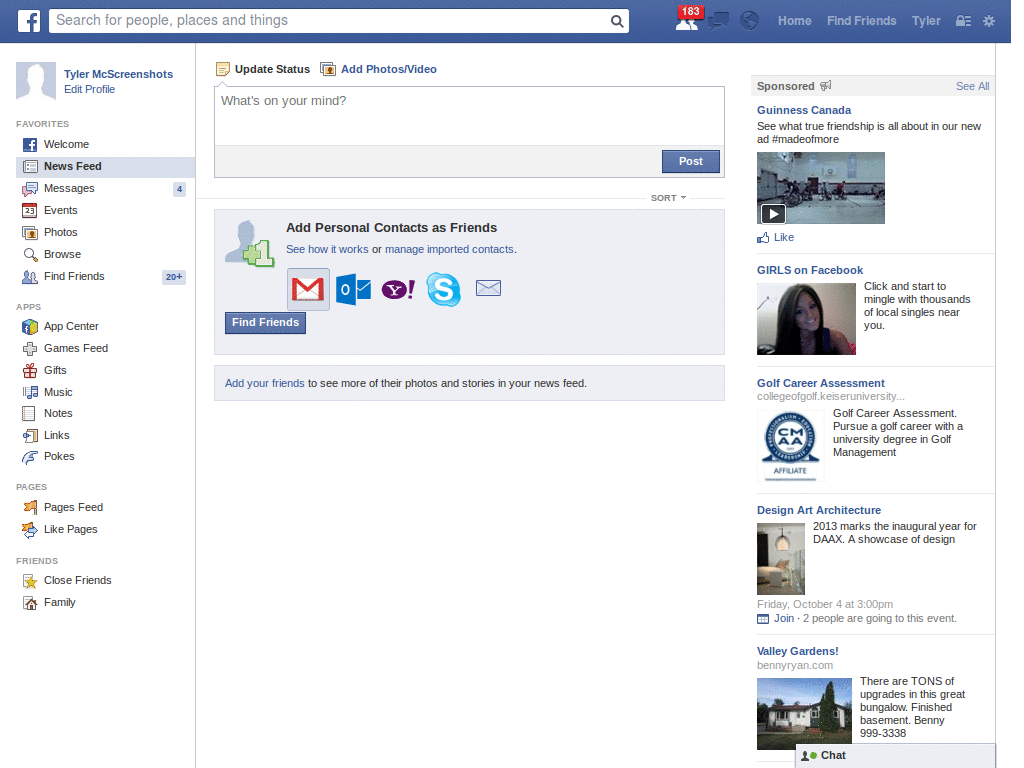Open the messages icon in top bar
The width and height of the screenshot is (1024, 768).
click(x=718, y=21)
